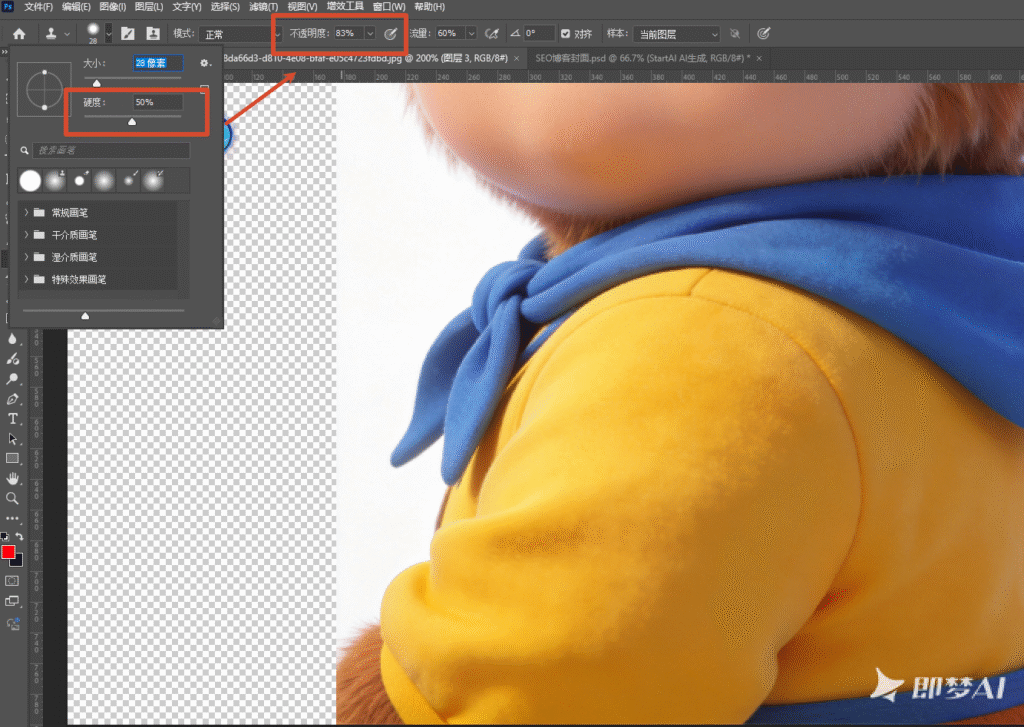Click the 大小 28 像素 size field
Image resolution: width=1024 pixels, height=727 pixels.
[157, 63]
